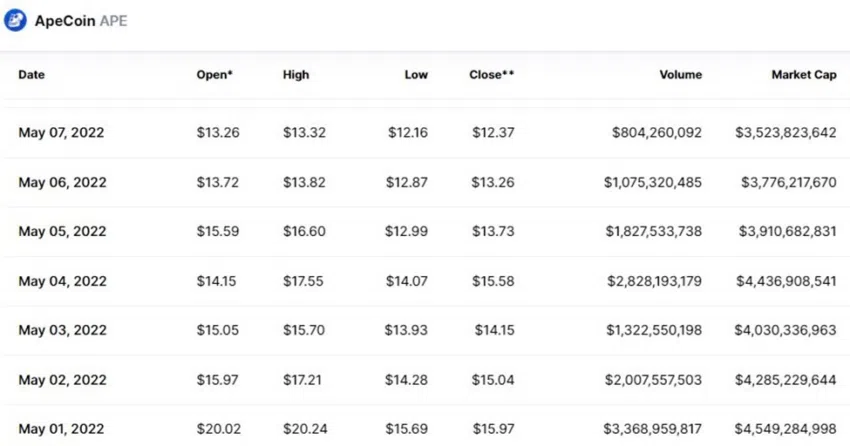Select the May 01, 2022 row date
The width and height of the screenshot is (850, 446).
pyautogui.click(x=61, y=429)
